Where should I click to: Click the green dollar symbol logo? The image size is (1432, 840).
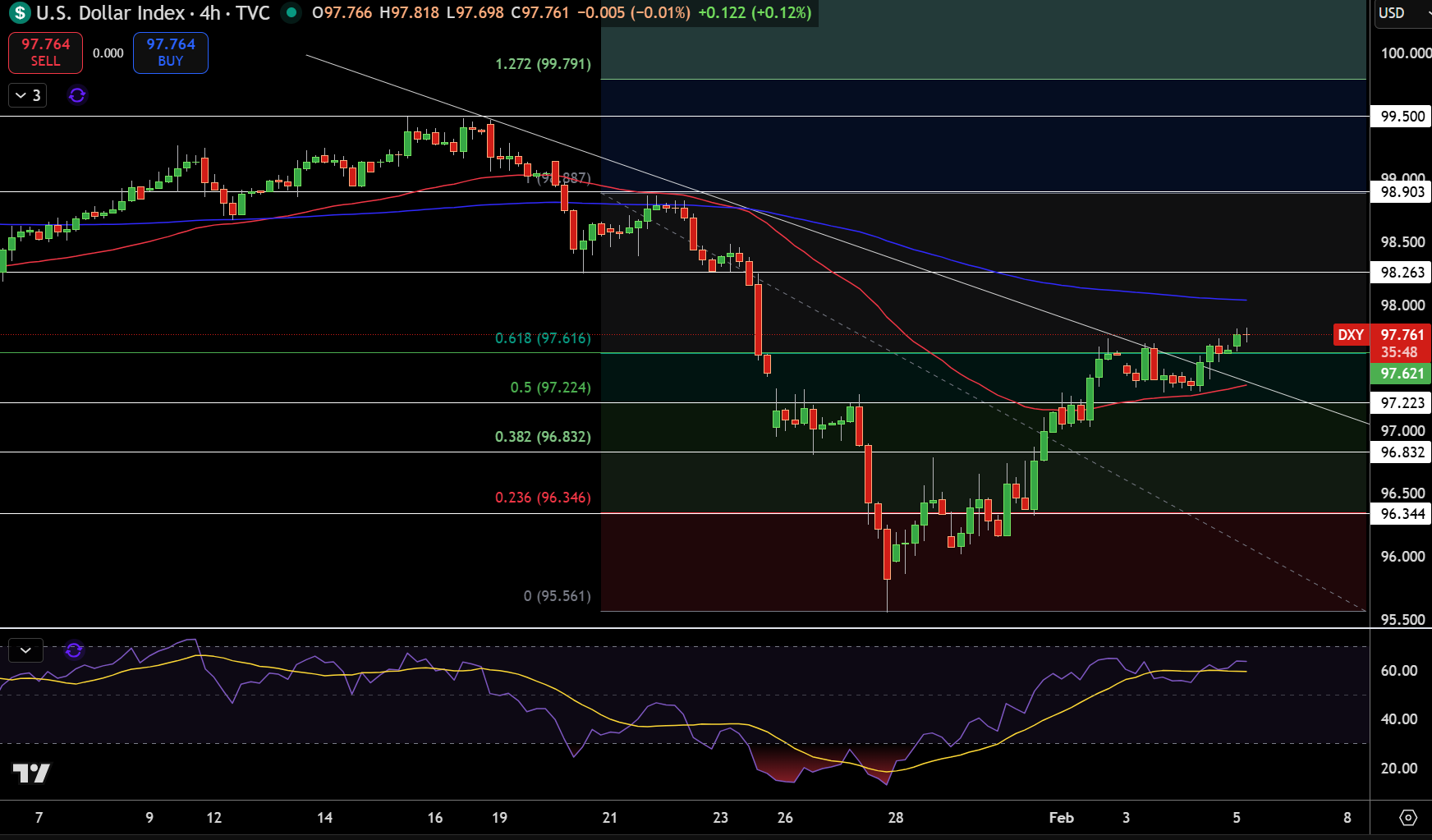[x=20, y=13]
